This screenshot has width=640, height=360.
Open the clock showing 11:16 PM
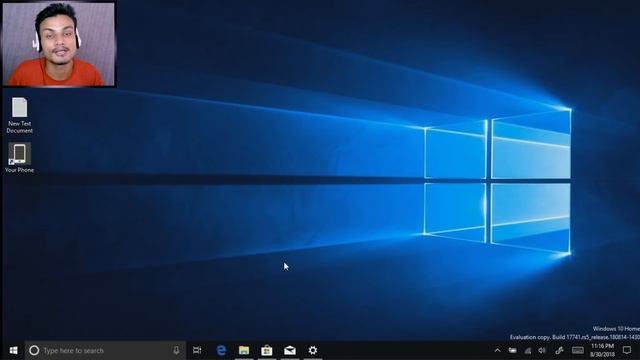pos(602,350)
